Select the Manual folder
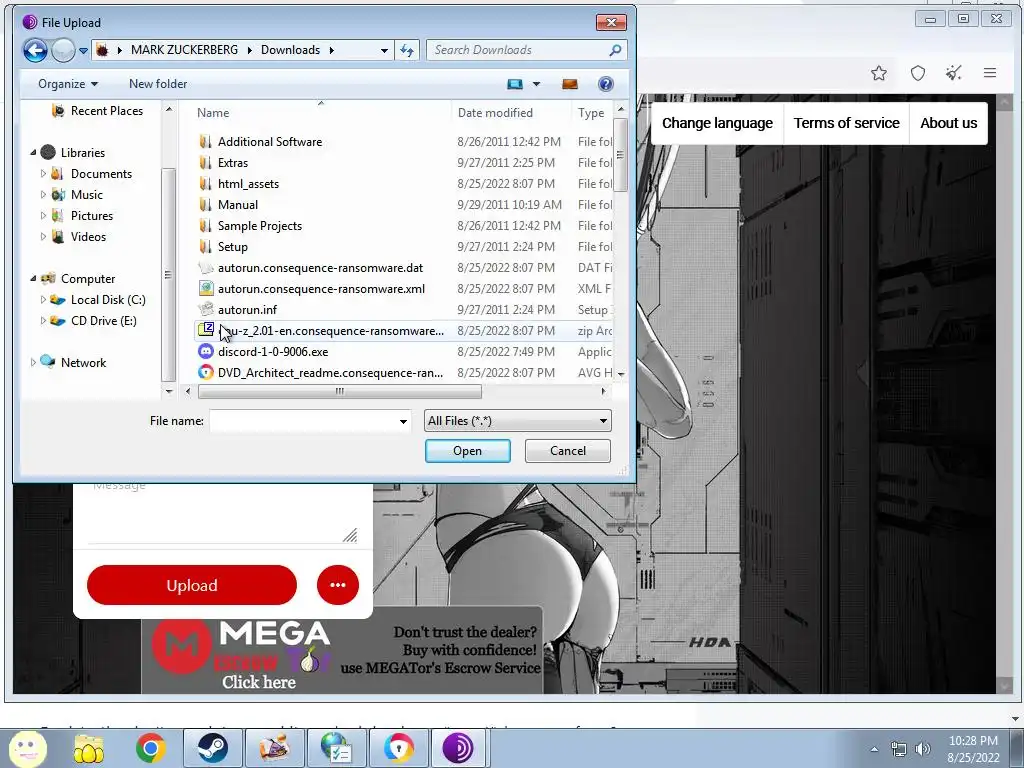Image resolution: width=1024 pixels, height=768 pixels. coord(238,204)
